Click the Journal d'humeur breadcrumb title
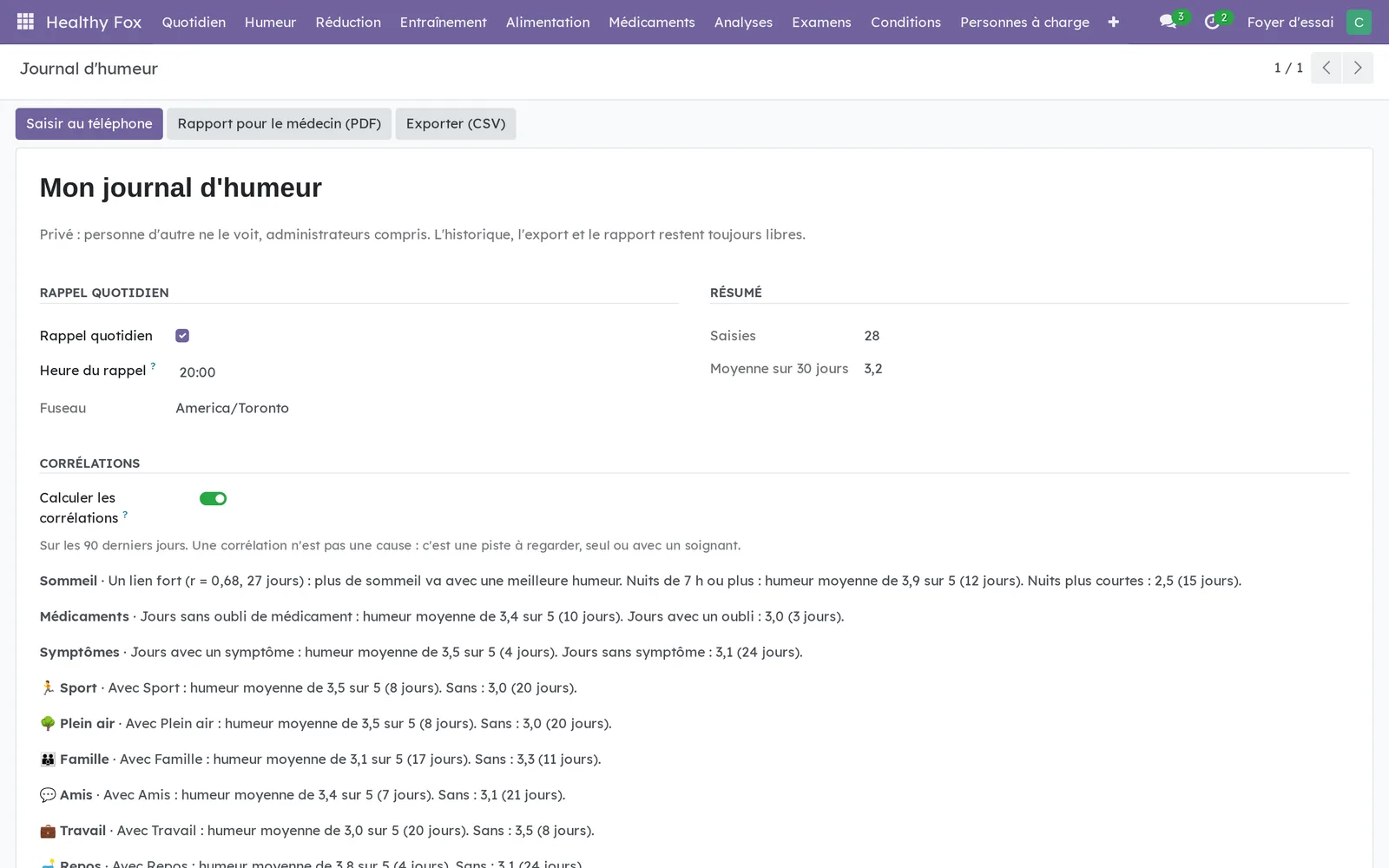Screen dimensions: 1389x868 tap(89, 69)
